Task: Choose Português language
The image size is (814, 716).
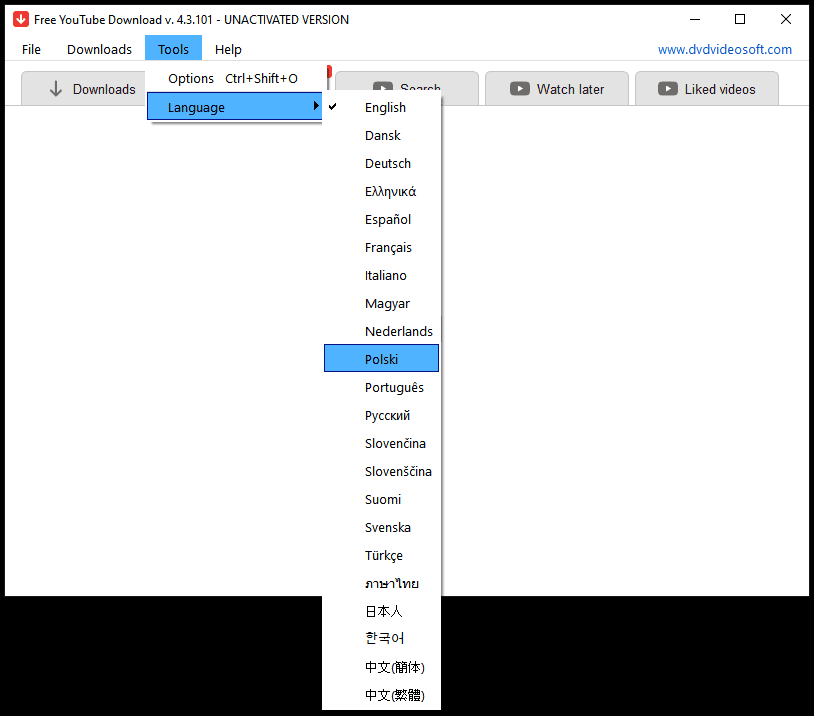Action: 382,387
